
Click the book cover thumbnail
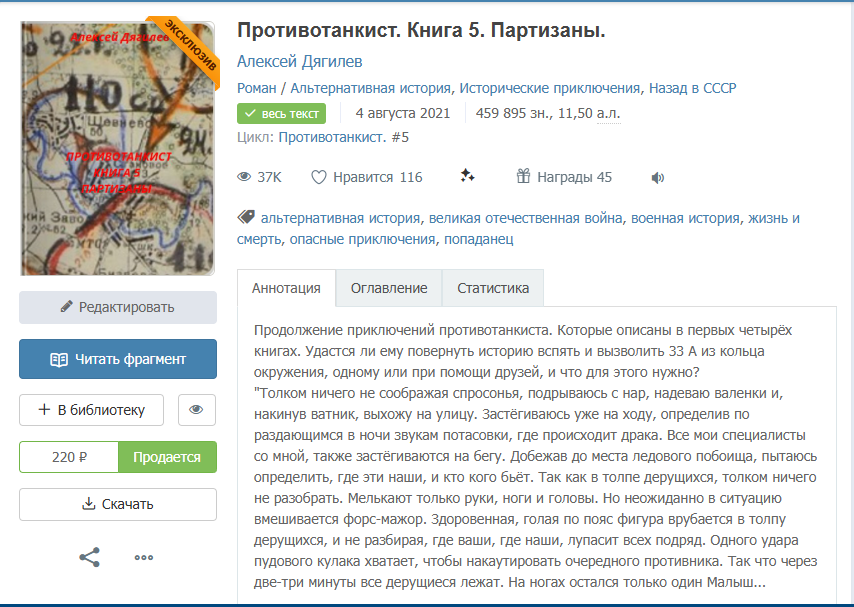[x=117, y=148]
